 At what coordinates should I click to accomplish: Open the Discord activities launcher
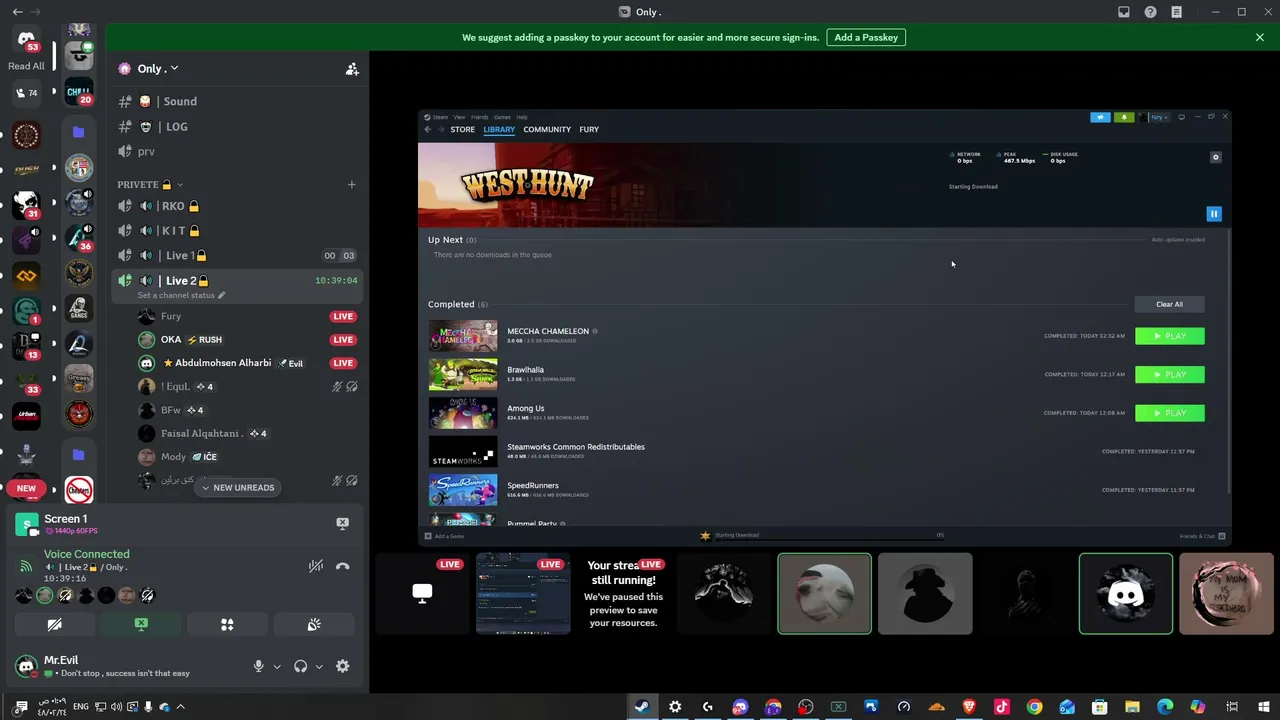point(227,625)
